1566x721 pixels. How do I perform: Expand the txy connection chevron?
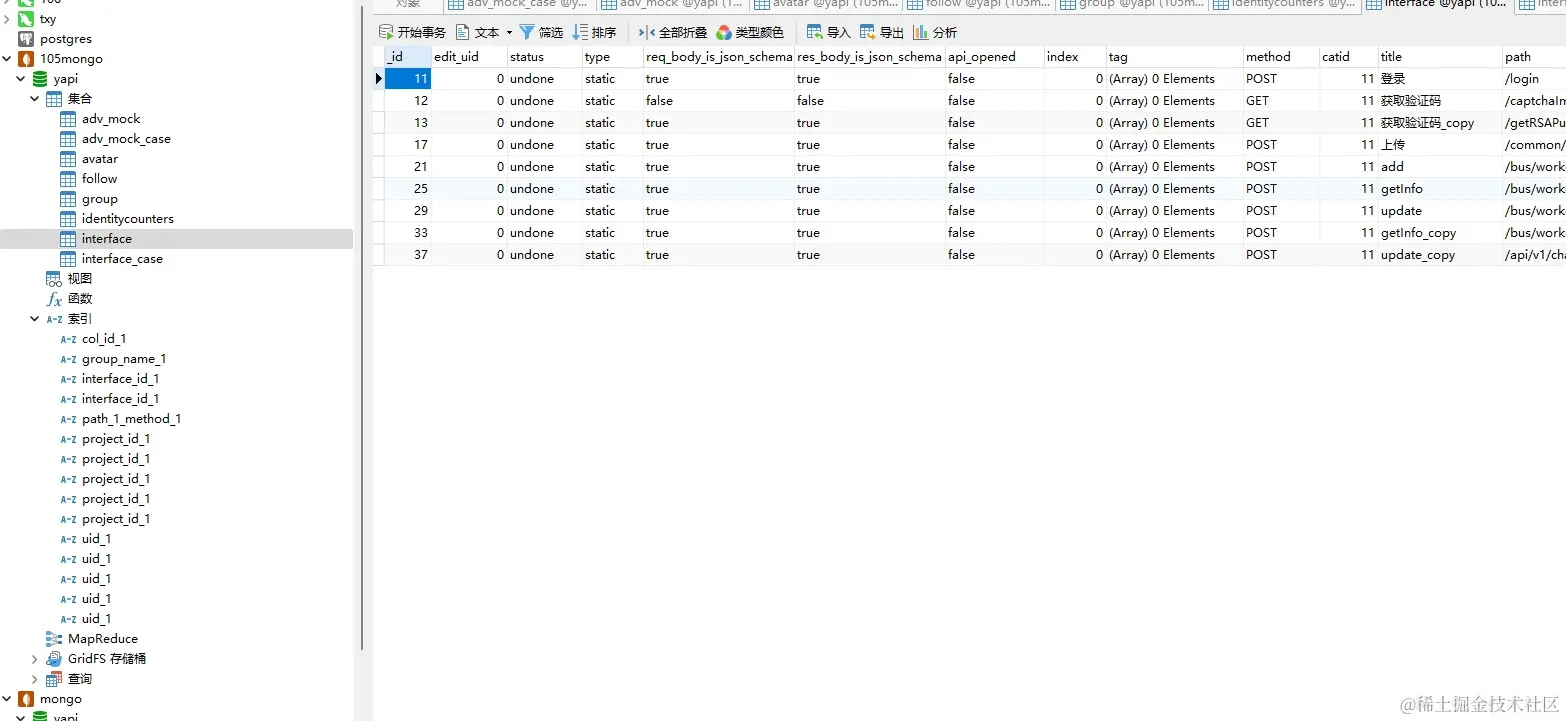coord(7,19)
